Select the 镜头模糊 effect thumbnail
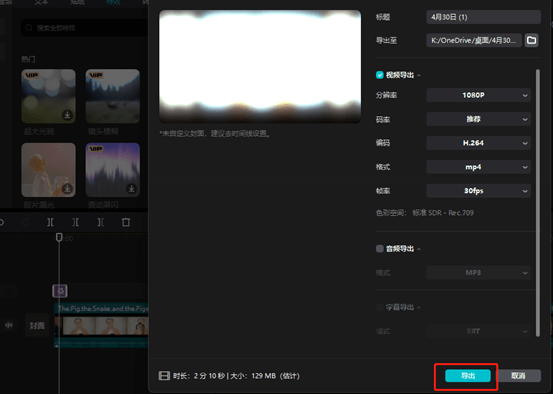 tap(113, 96)
